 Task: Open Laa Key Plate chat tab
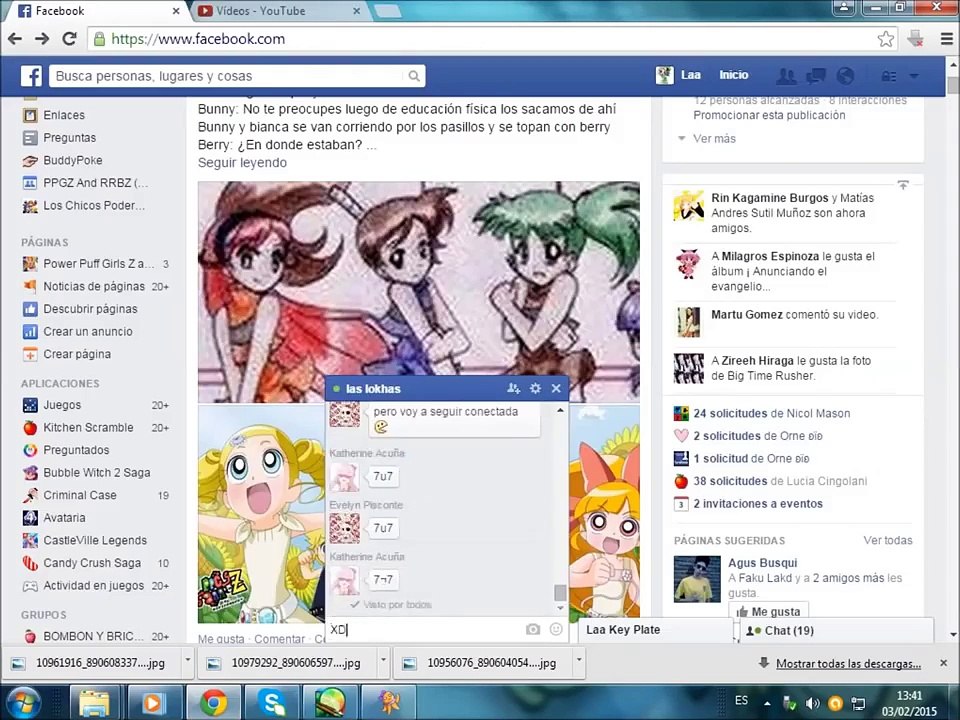[655, 630]
